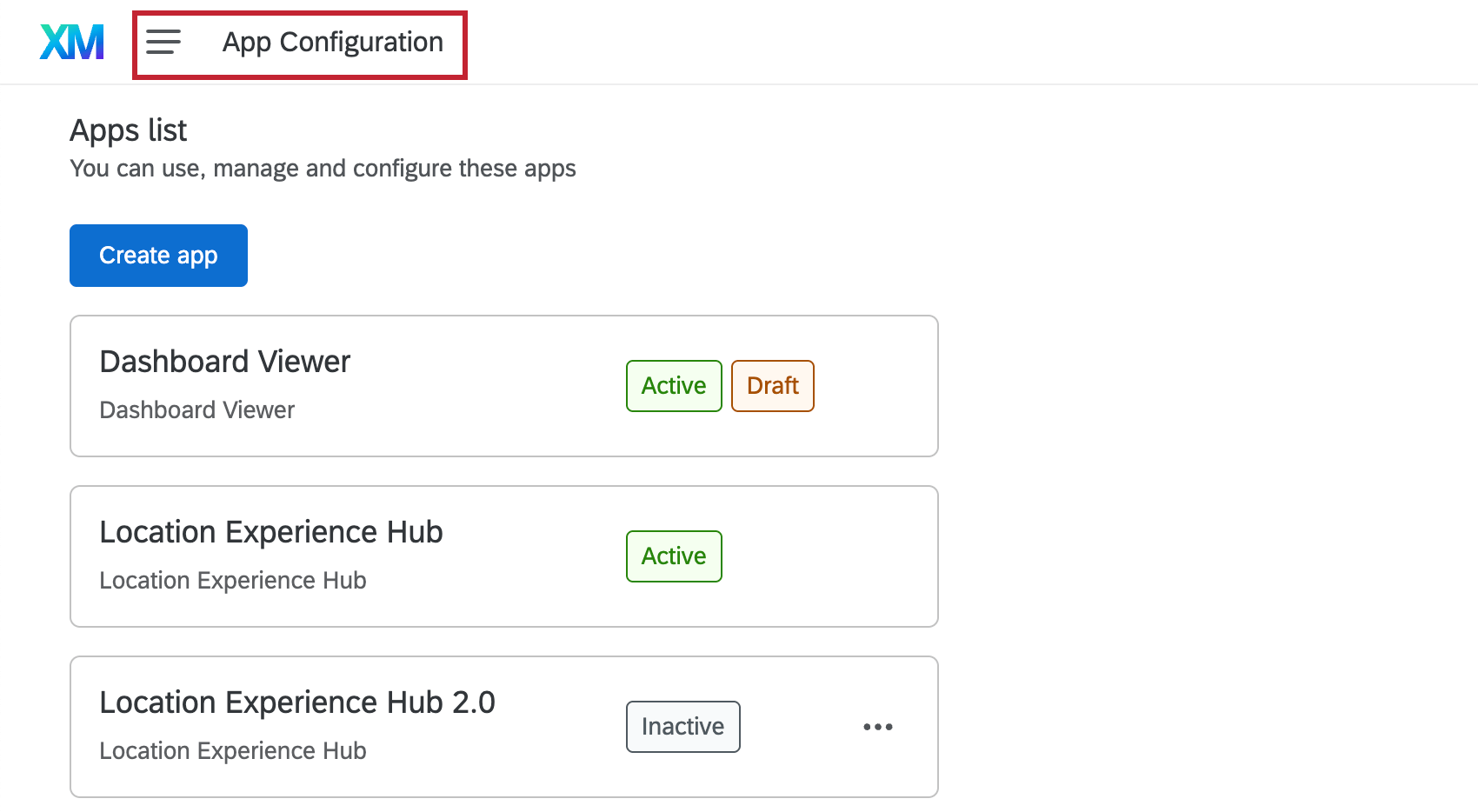Click the Active badge on Location Experience Hub
1478x812 pixels.
click(x=674, y=556)
